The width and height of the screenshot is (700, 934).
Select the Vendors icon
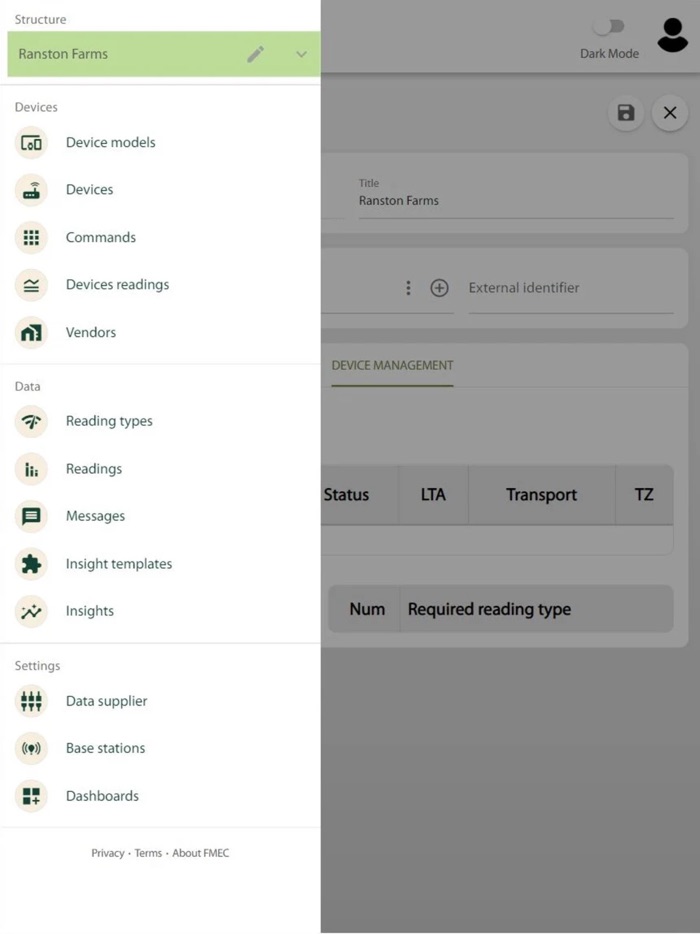tap(31, 332)
